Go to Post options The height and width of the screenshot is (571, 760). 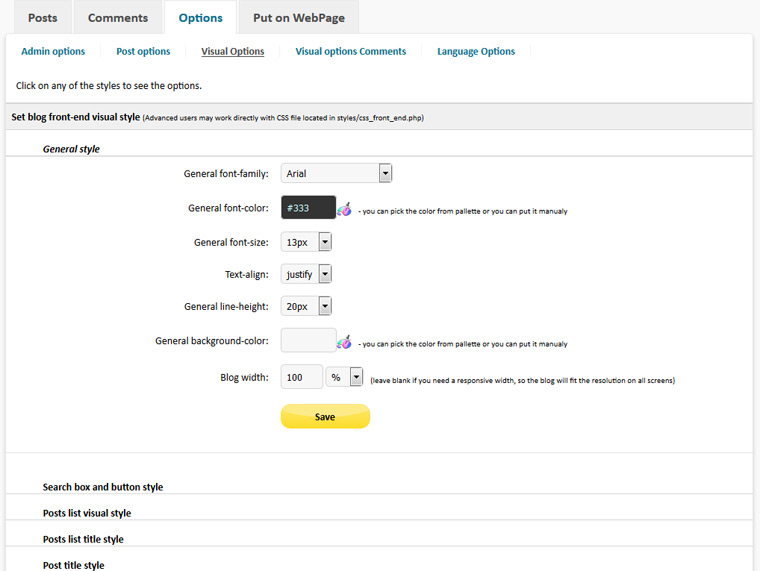pyautogui.click(x=143, y=51)
